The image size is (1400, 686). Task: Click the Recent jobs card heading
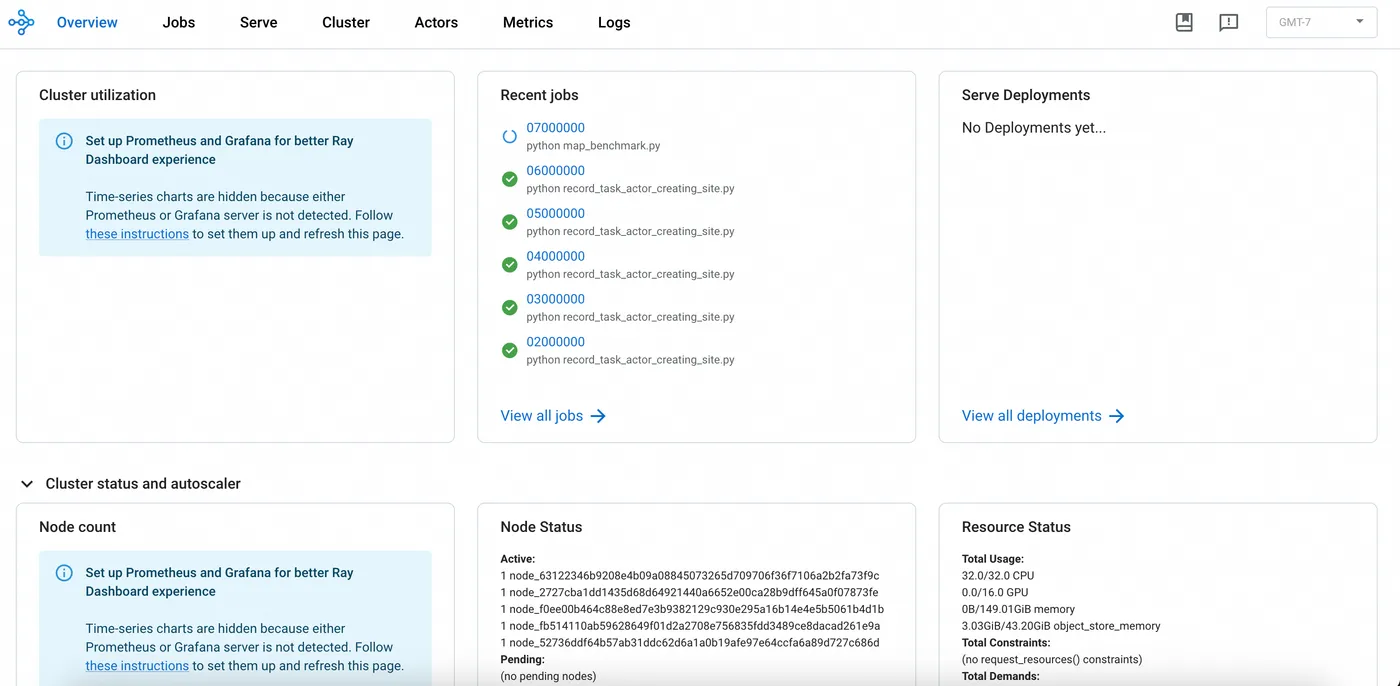pos(540,95)
